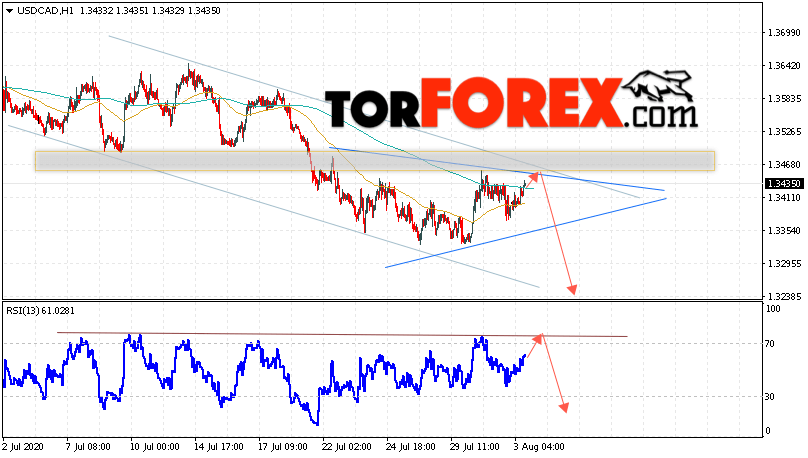Image resolution: width=808 pixels, height=458 pixels.
Task: Click the 24 Jul 18:00 time label
Action: pyautogui.click(x=410, y=447)
